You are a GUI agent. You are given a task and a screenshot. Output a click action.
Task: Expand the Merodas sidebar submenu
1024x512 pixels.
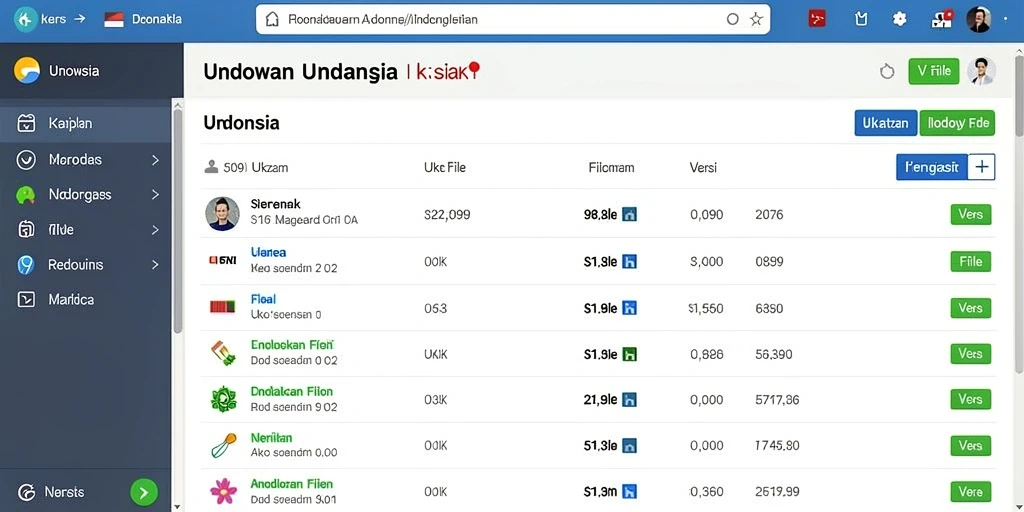(x=155, y=159)
